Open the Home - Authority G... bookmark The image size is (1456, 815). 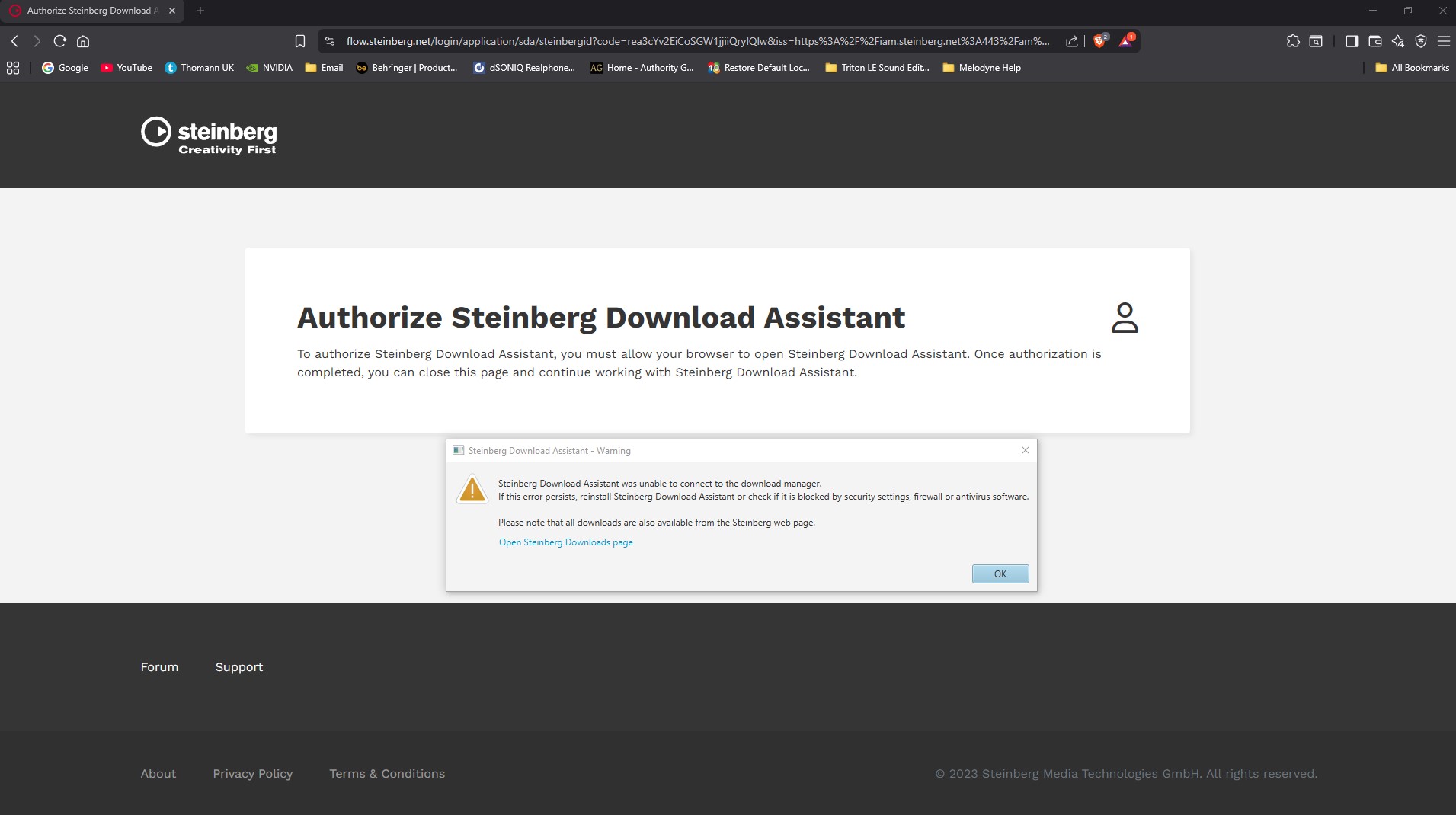(642, 68)
